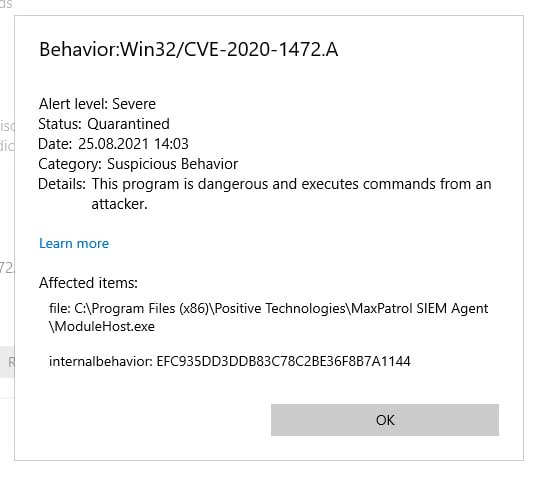The width and height of the screenshot is (535, 481).
Task: Click the OK button
Action: pyautogui.click(x=385, y=420)
